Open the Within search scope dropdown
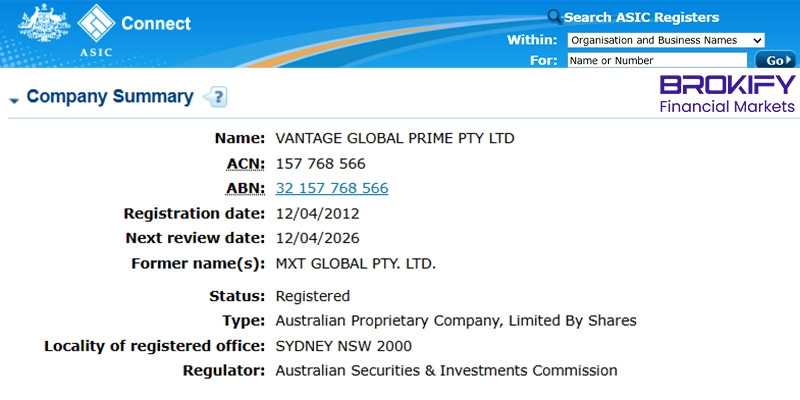800x400 pixels. [666, 40]
